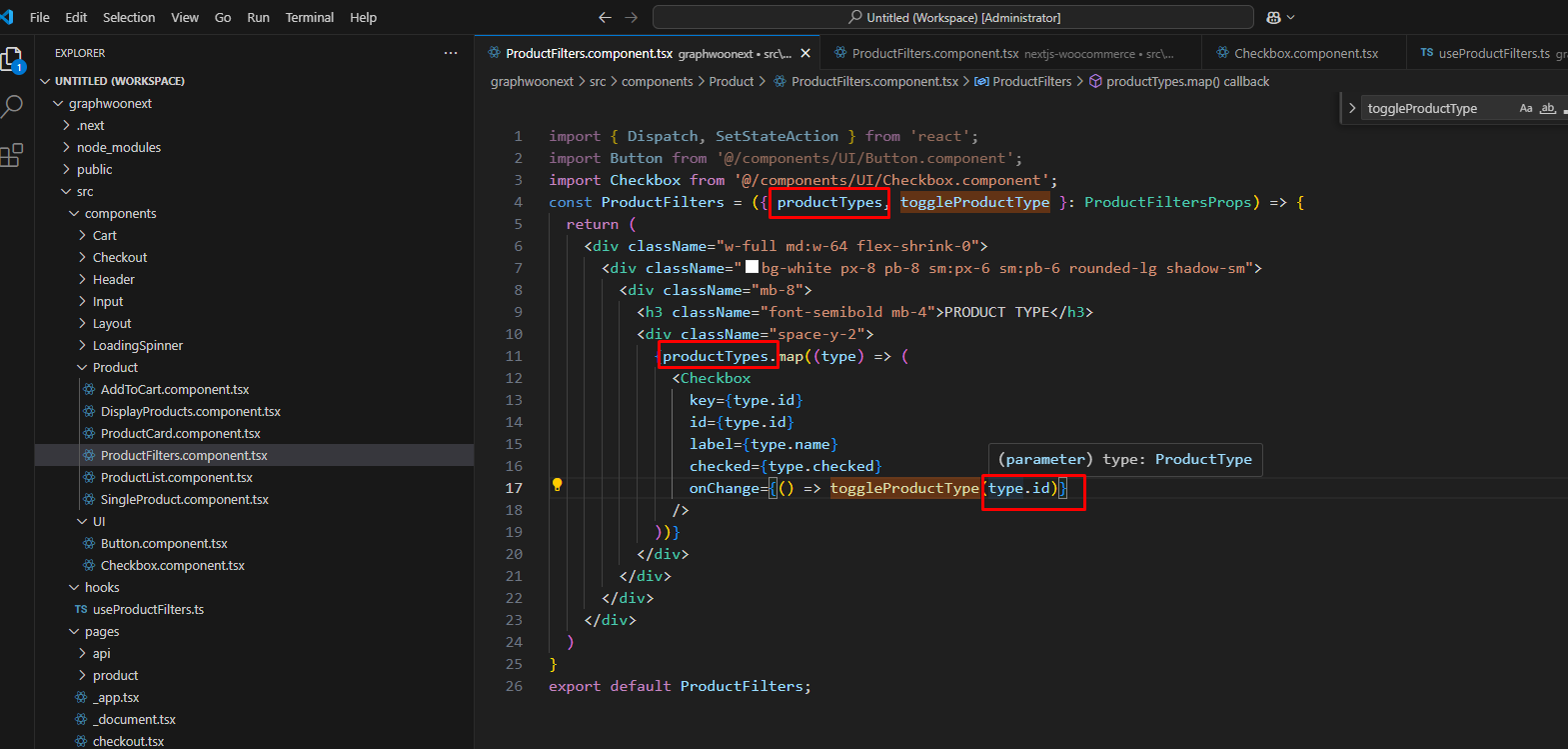1568x749 pixels.
Task: Expand the node_modules folder
Action: click(x=118, y=147)
